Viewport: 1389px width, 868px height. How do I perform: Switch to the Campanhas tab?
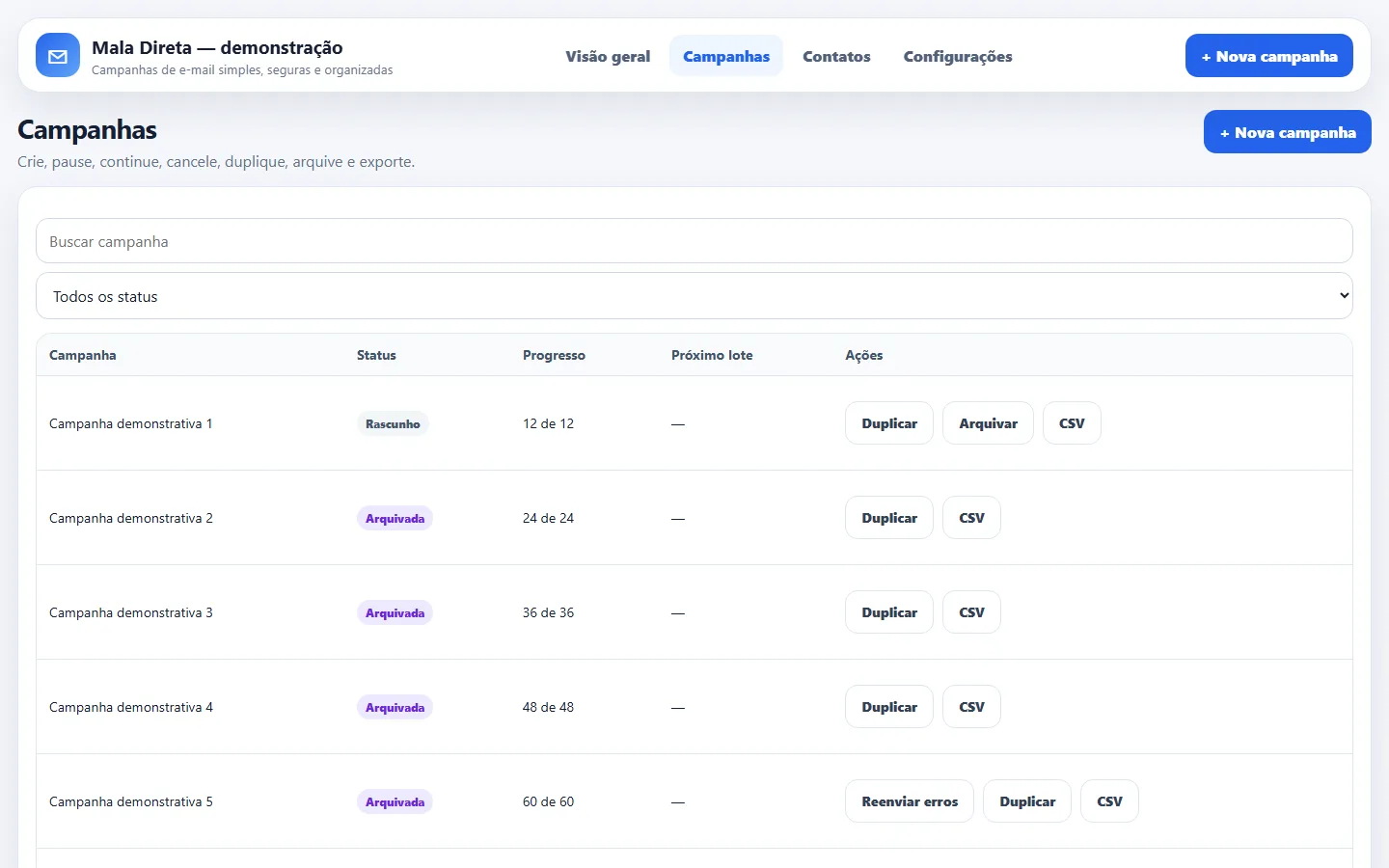click(x=726, y=56)
